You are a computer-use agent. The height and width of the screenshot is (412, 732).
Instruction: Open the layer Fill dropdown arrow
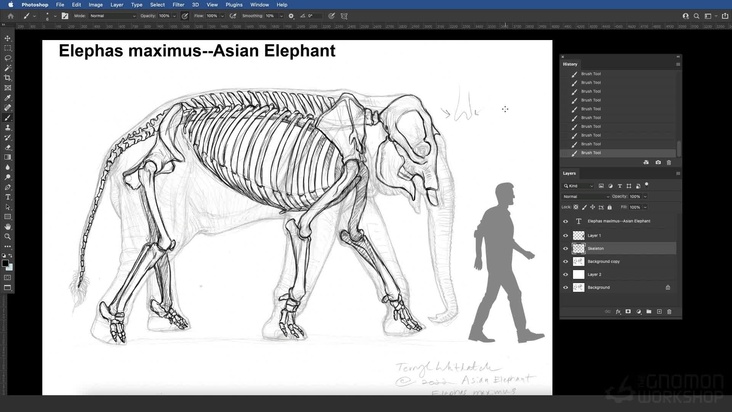pos(646,207)
